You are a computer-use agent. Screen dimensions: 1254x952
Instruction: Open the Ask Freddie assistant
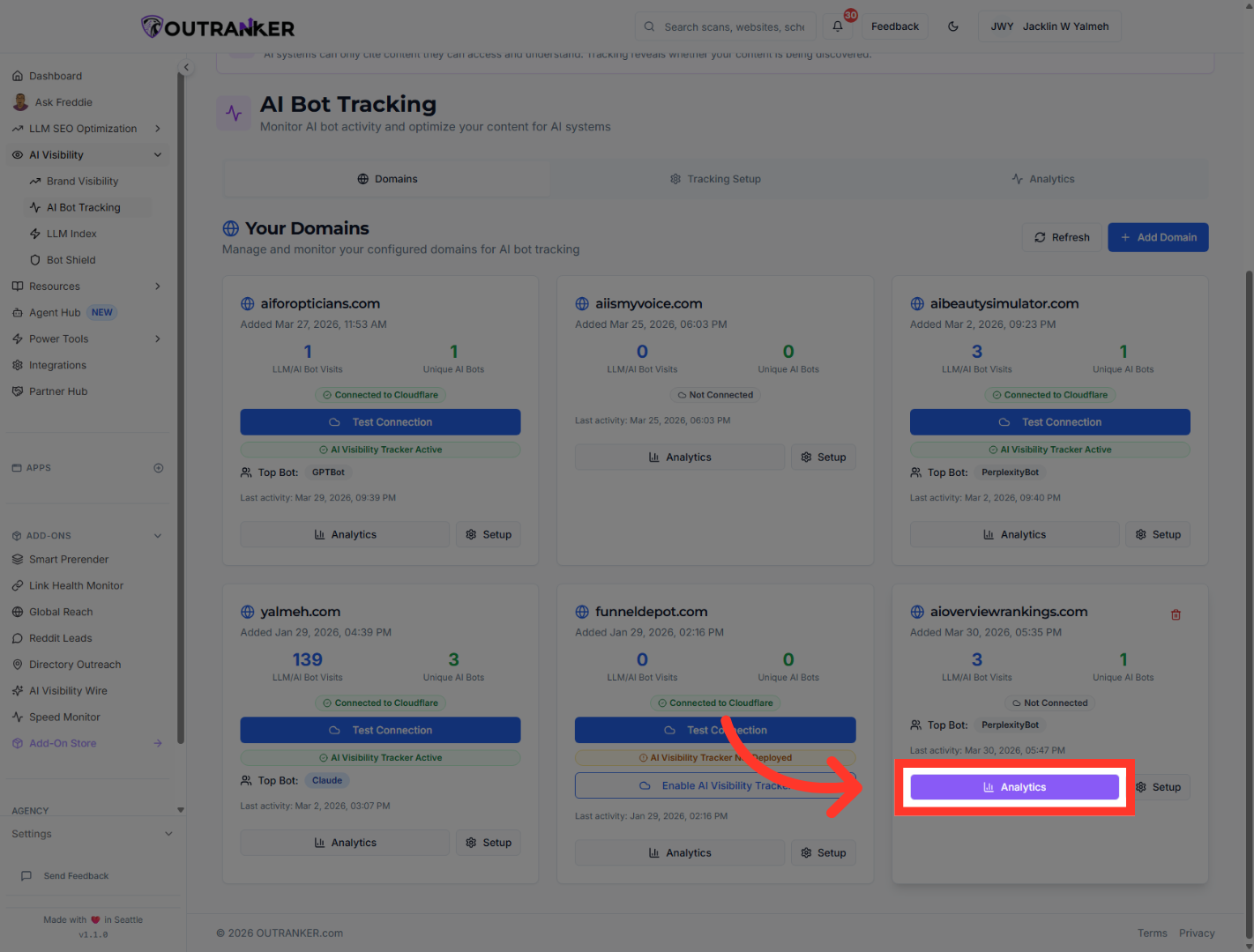pyautogui.click(x=62, y=101)
